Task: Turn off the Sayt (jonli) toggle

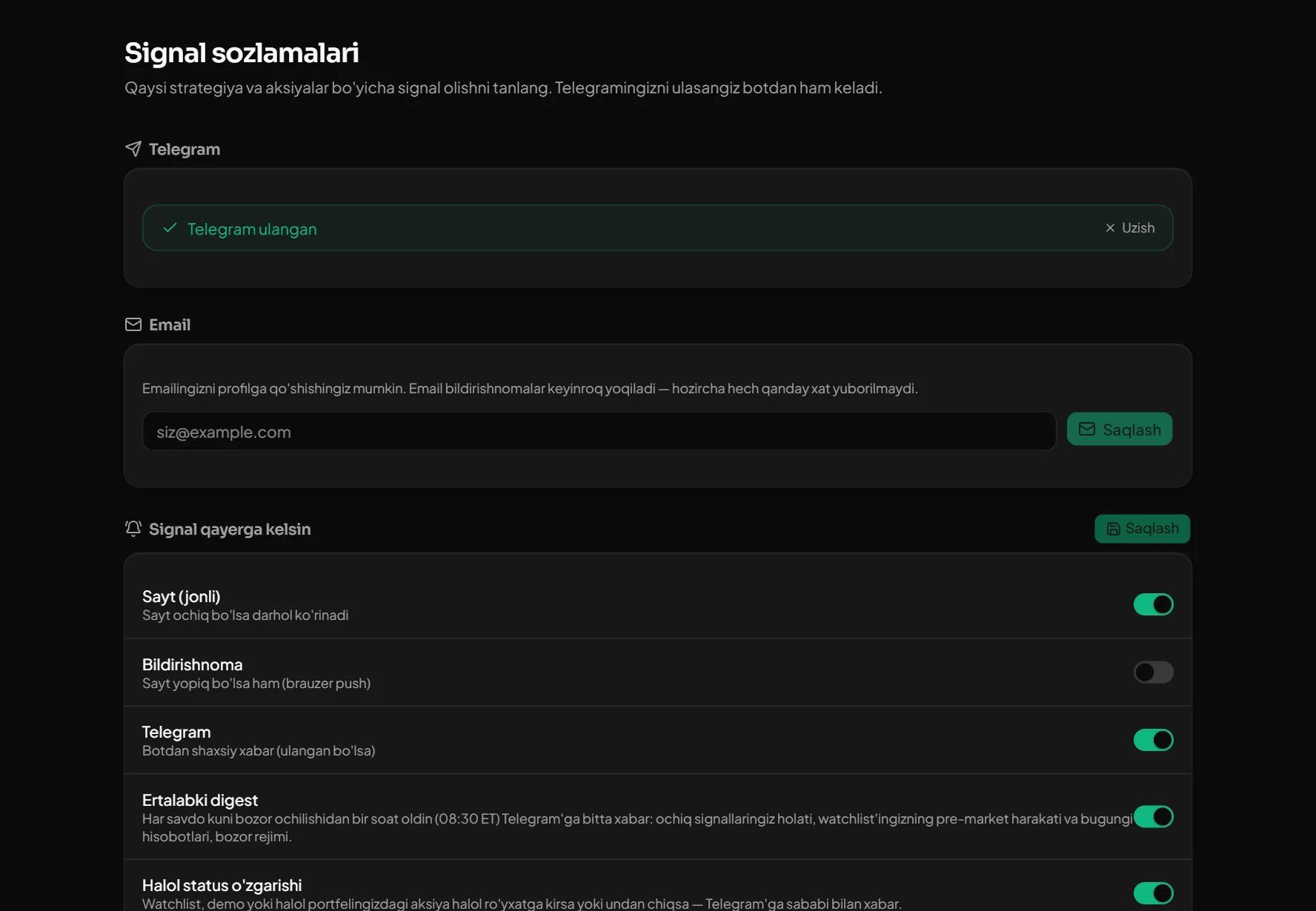Action: click(1154, 604)
